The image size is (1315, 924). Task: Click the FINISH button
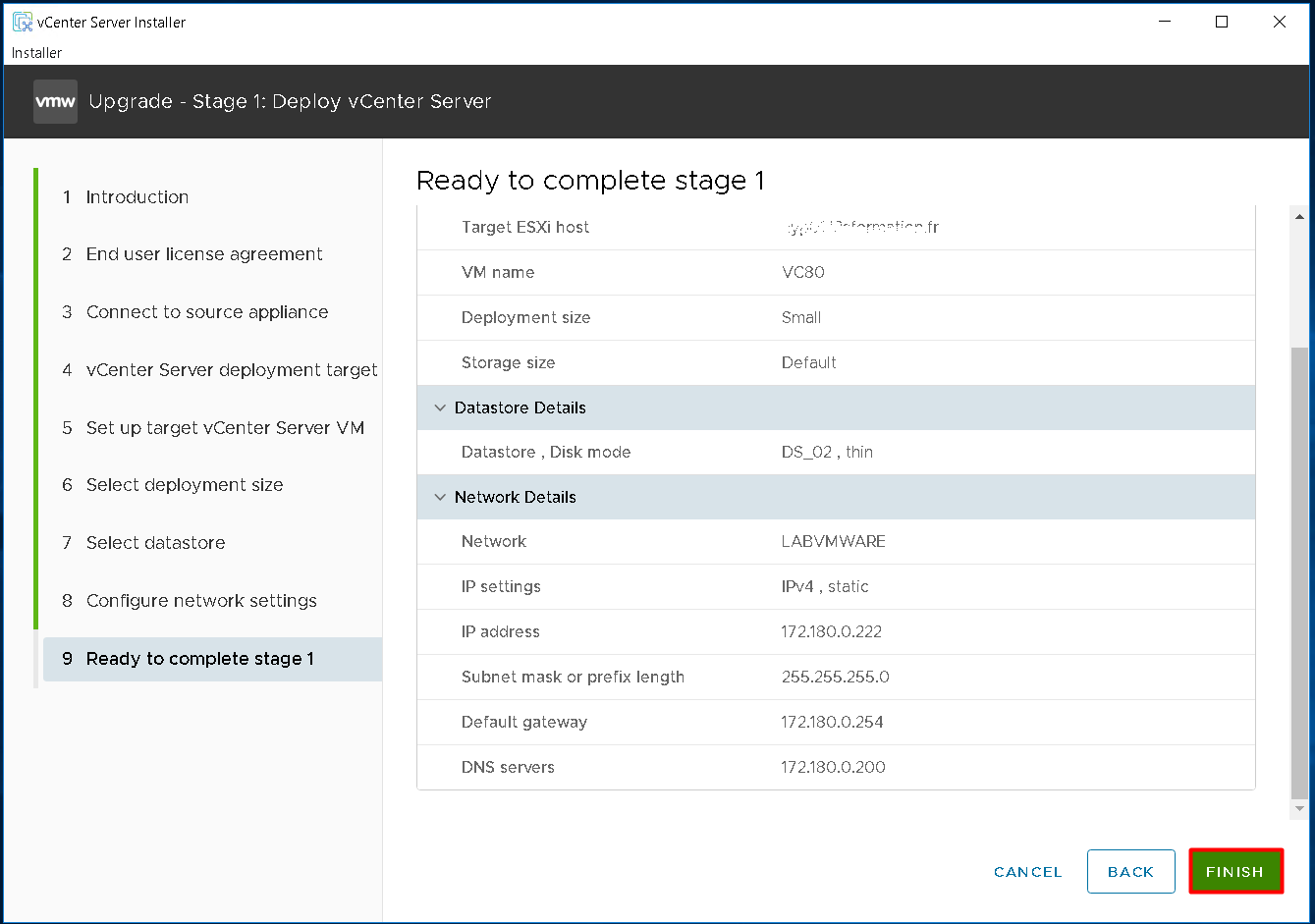click(x=1235, y=871)
